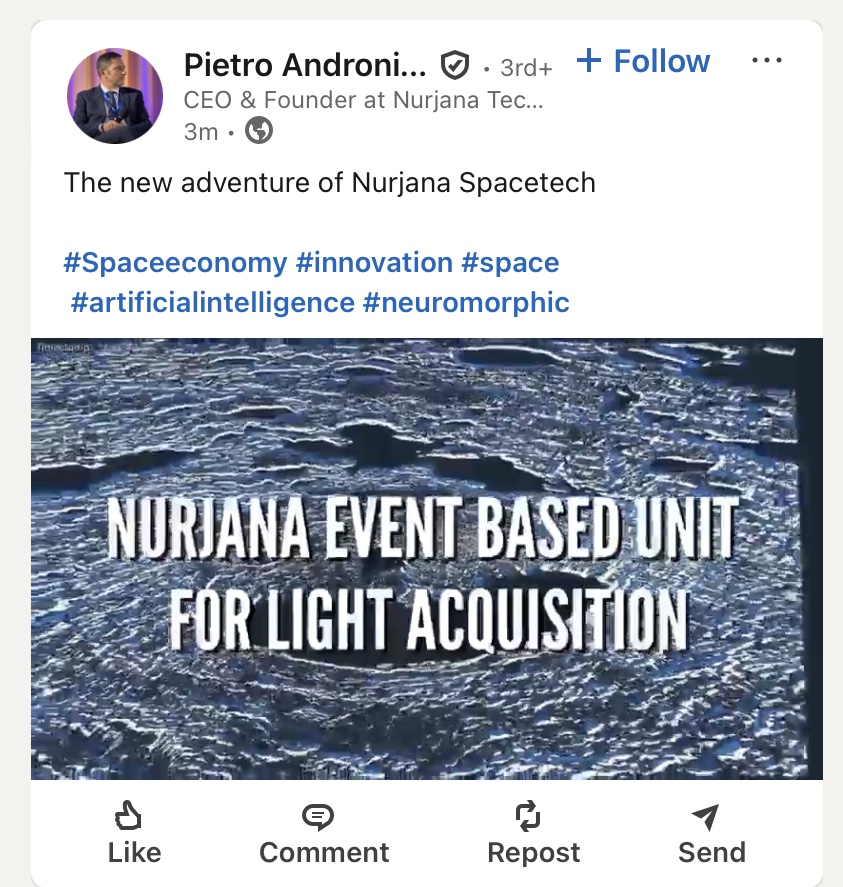Image resolution: width=843 pixels, height=887 pixels.
Task: Click the verified shield badge icon
Action: 455,67
